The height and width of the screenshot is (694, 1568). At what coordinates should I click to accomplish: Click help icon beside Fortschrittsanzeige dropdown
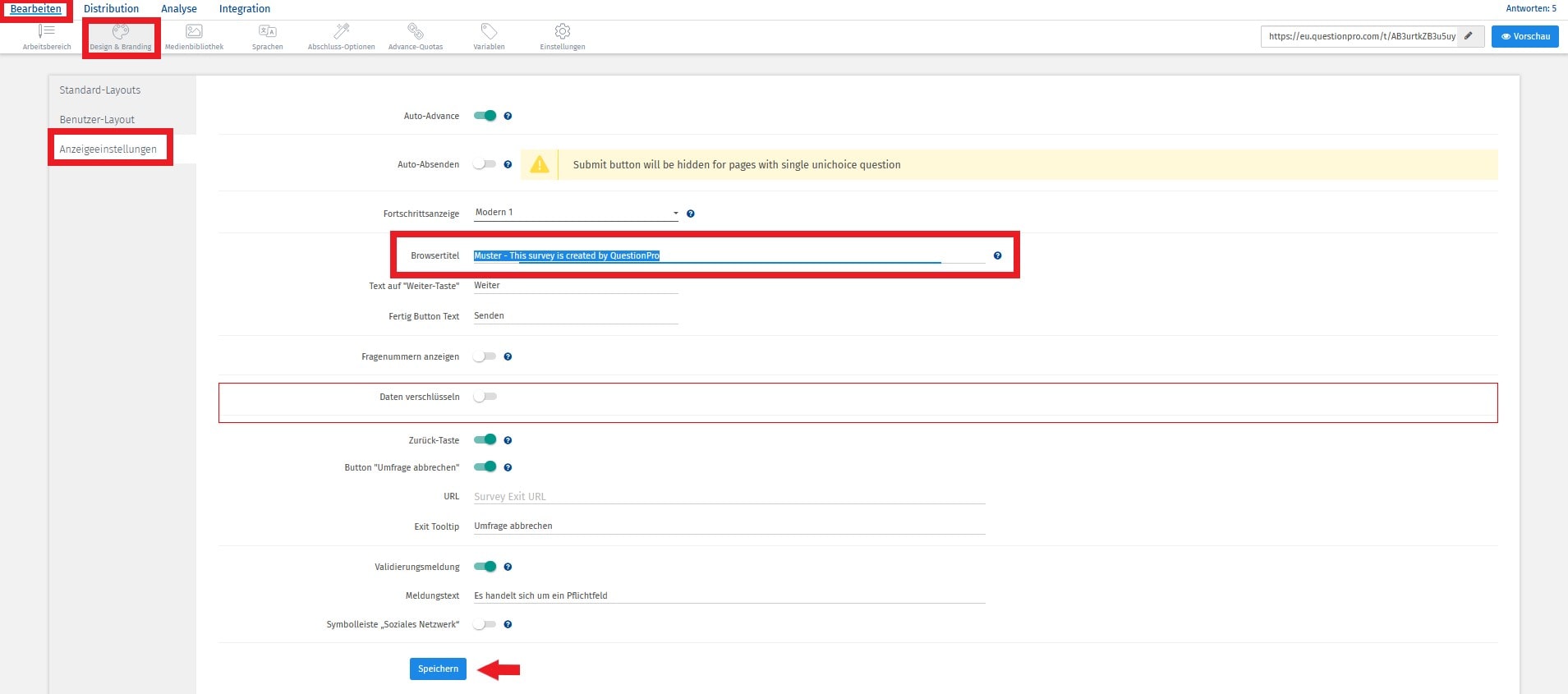(x=691, y=214)
